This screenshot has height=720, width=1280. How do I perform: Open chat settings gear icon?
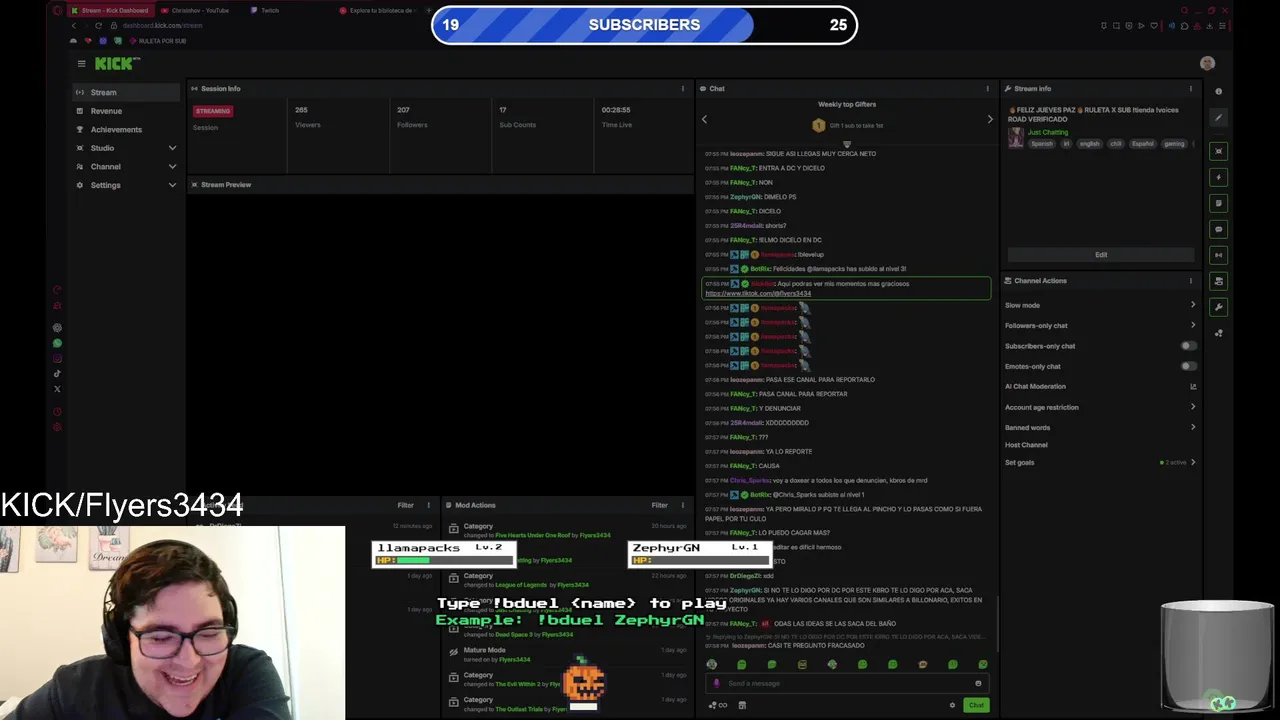(x=952, y=705)
